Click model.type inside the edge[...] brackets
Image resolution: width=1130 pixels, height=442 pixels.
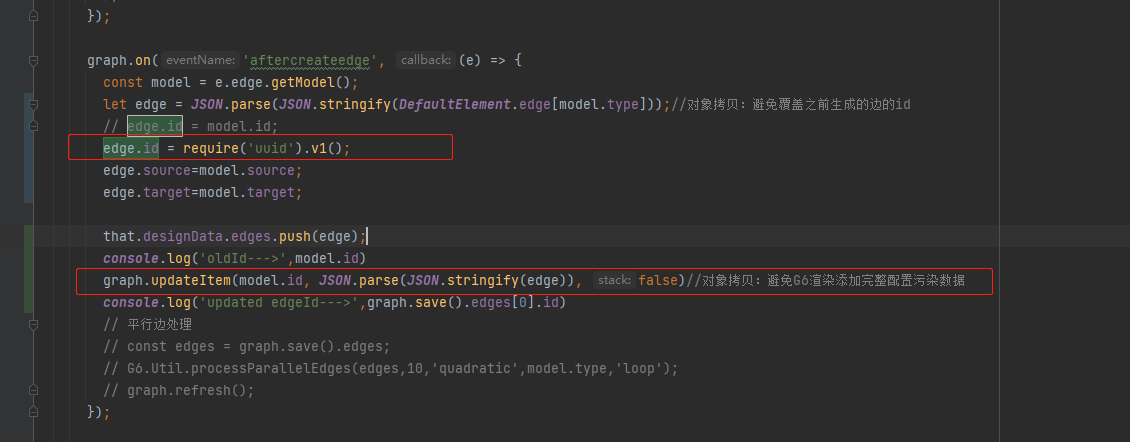[599, 105]
